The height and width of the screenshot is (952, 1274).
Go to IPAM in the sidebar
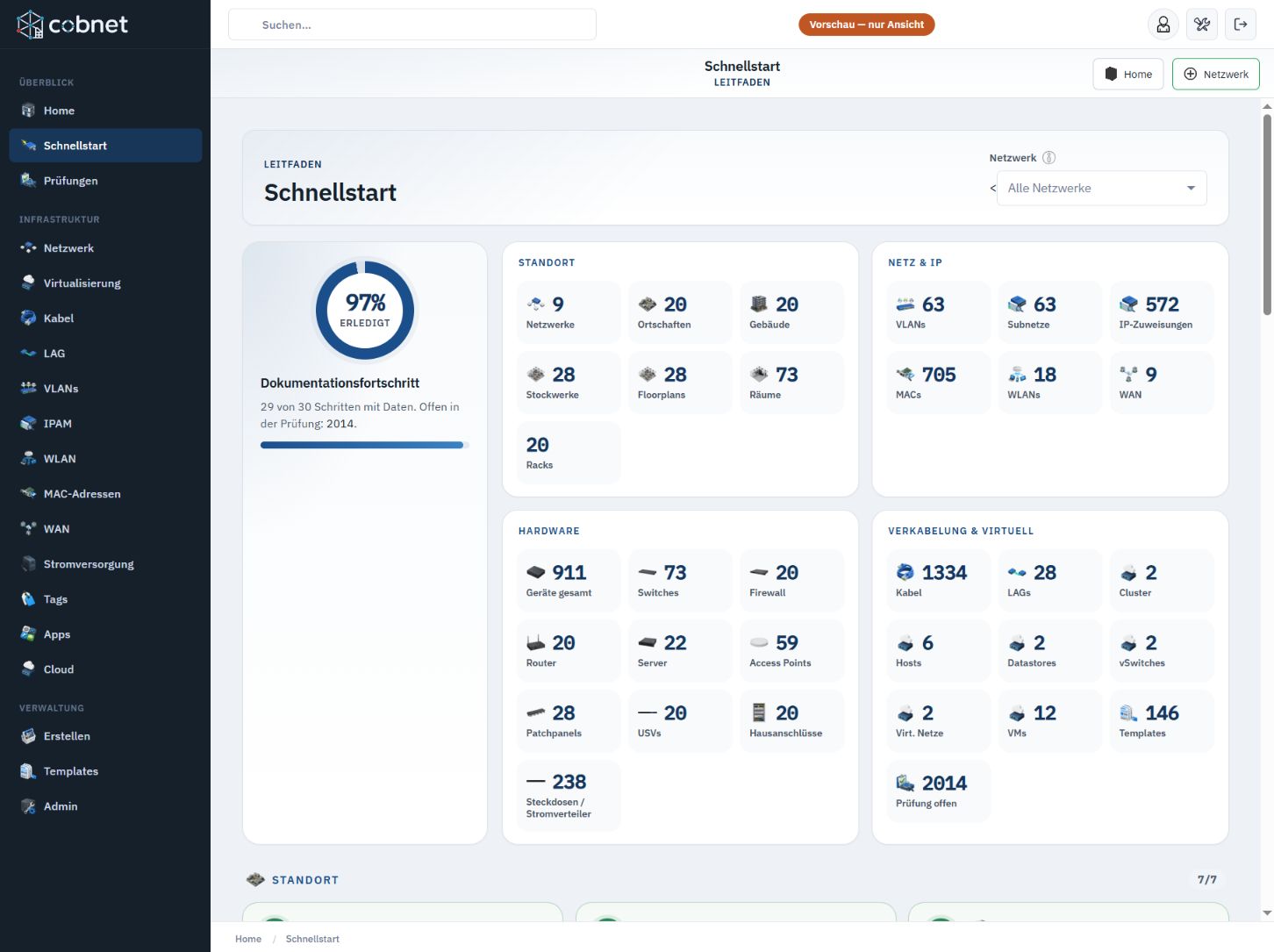105,424
